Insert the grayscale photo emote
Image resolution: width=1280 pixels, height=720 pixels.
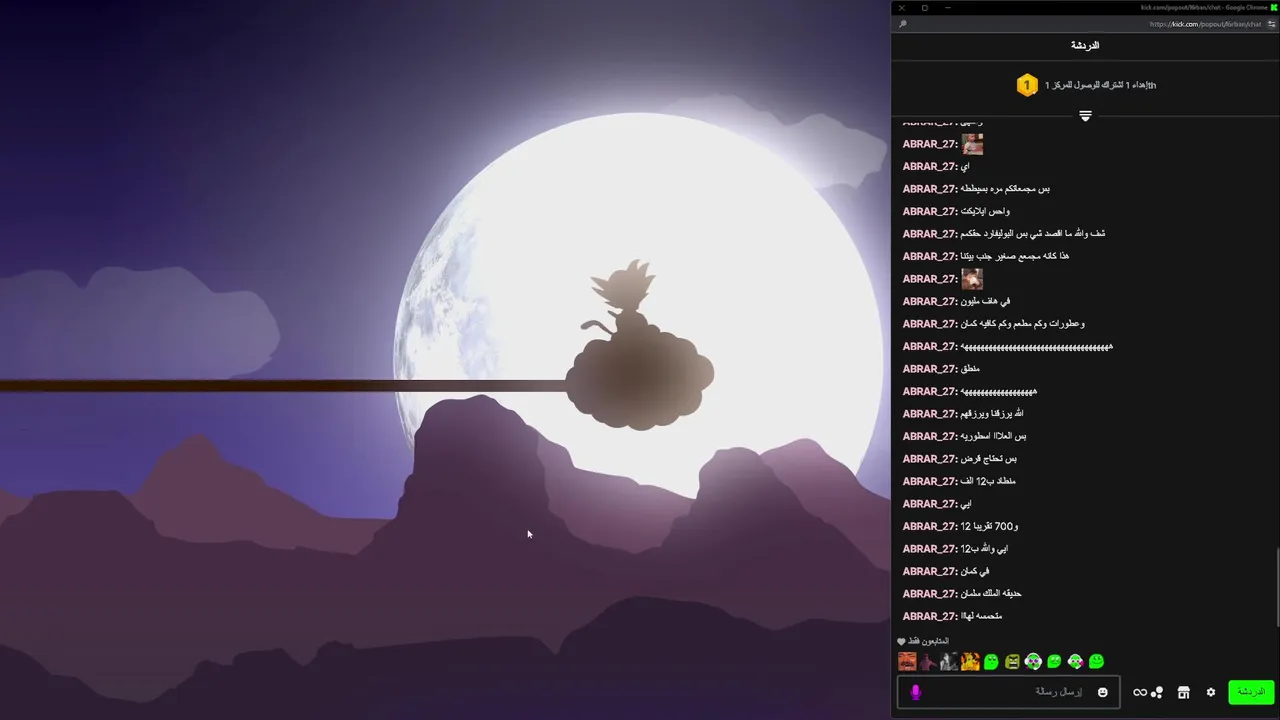coord(949,661)
